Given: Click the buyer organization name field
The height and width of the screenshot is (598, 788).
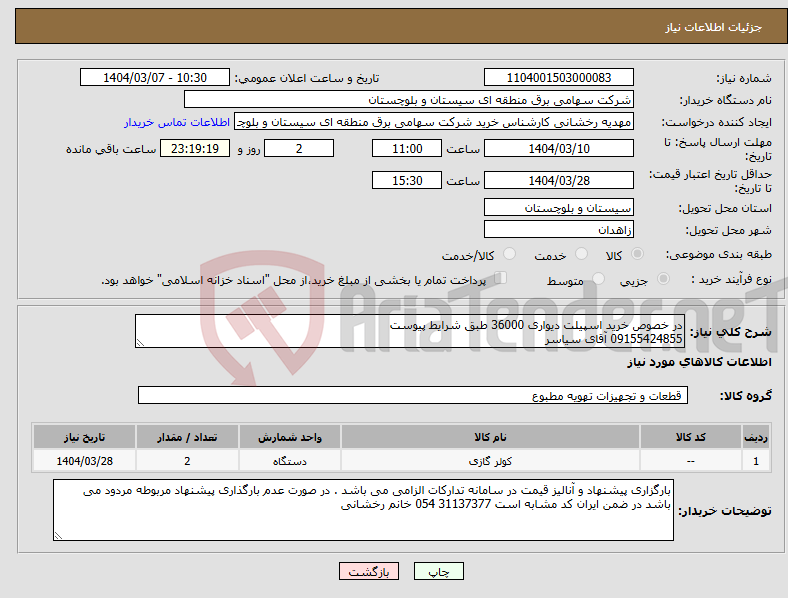Looking at the screenshot, I should (x=409, y=99).
